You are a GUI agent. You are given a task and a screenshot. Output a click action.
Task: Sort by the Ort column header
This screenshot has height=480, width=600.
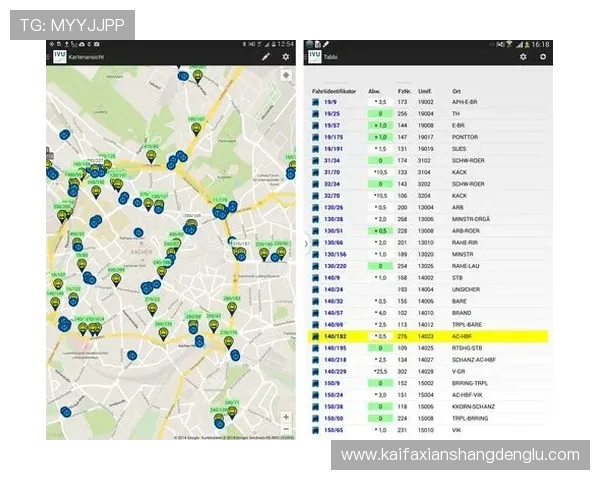click(x=456, y=91)
